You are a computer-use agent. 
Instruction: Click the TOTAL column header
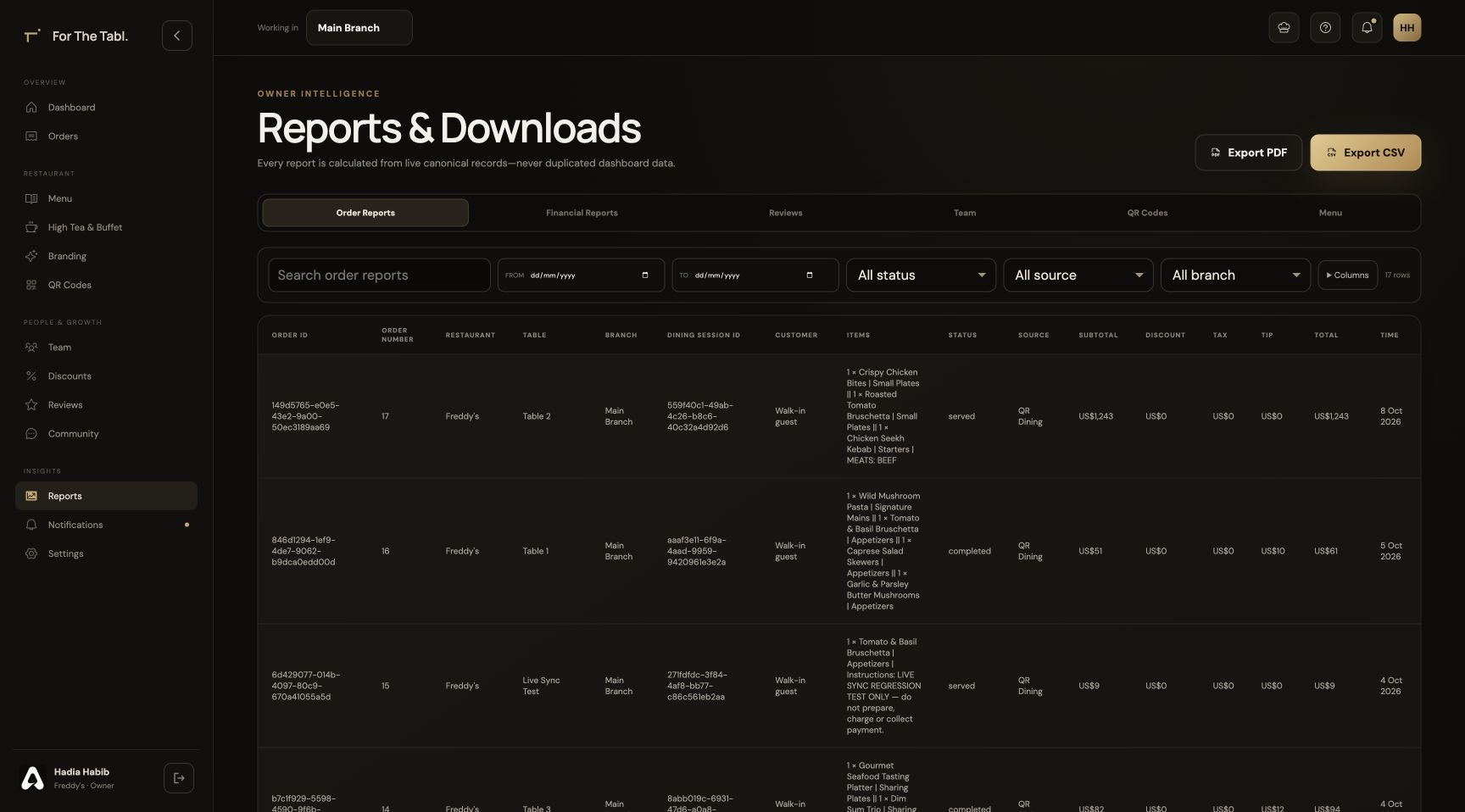click(x=1326, y=336)
